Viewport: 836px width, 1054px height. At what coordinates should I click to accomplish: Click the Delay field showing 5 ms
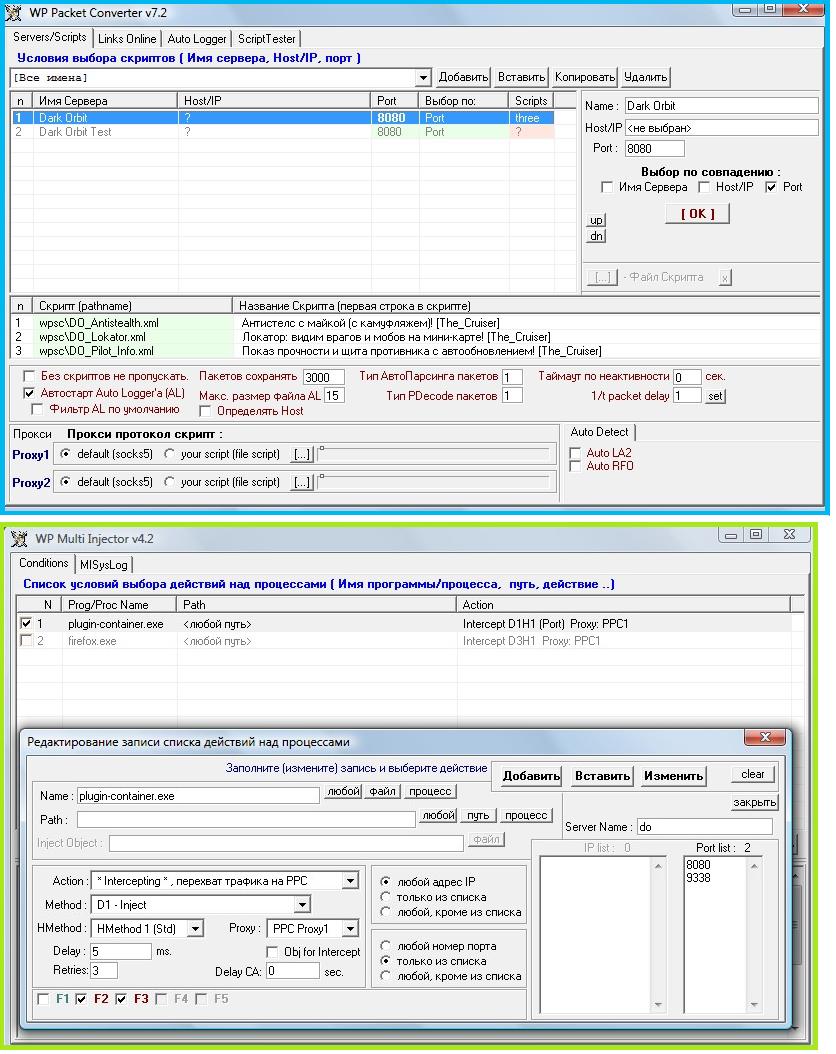pyautogui.click(x=121, y=952)
